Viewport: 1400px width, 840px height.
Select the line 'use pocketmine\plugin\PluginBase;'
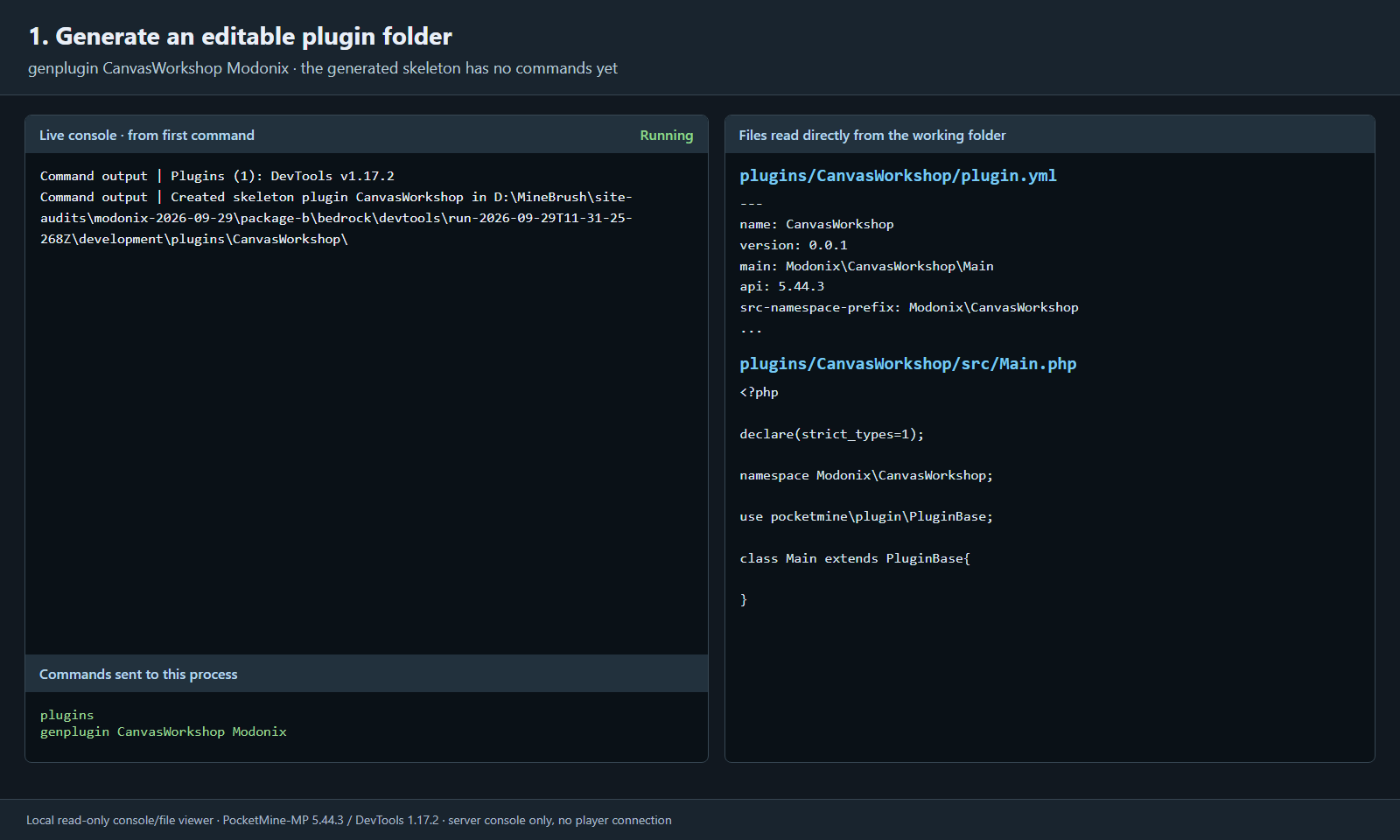(x=866, y=516)
